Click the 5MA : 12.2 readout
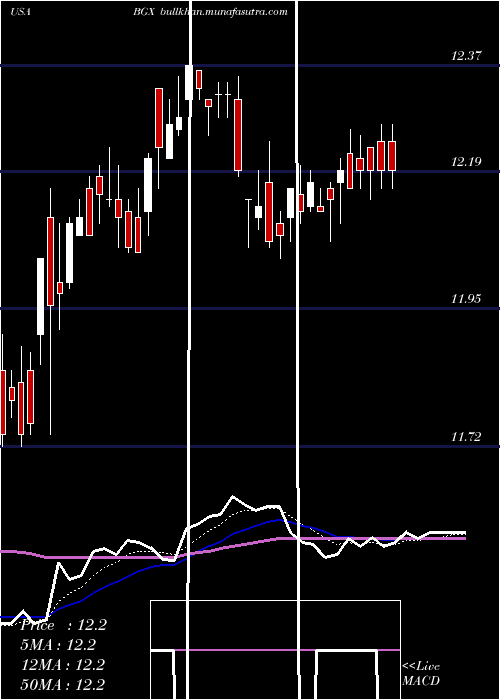Screen dimensions: 500x700 pyautogui.click(x=59, y=645)
